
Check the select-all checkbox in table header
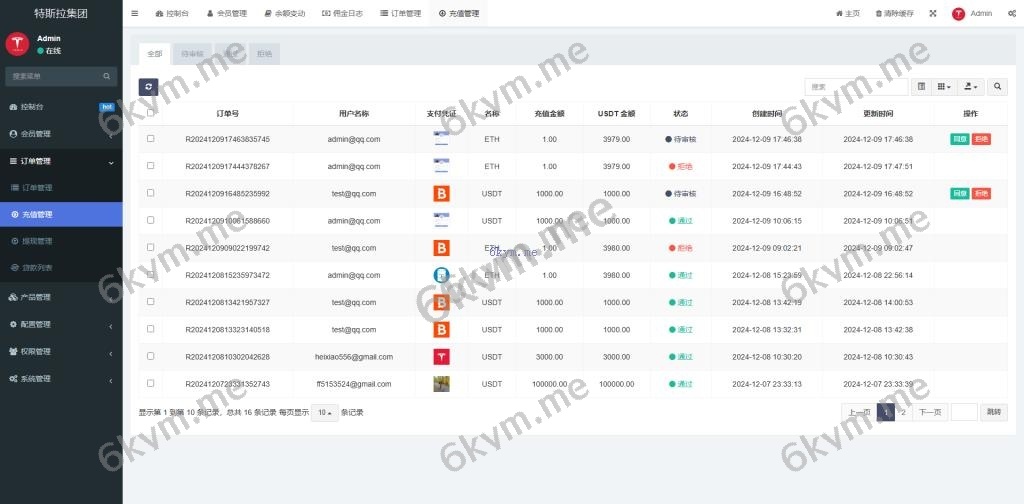[x=151, y=113]
